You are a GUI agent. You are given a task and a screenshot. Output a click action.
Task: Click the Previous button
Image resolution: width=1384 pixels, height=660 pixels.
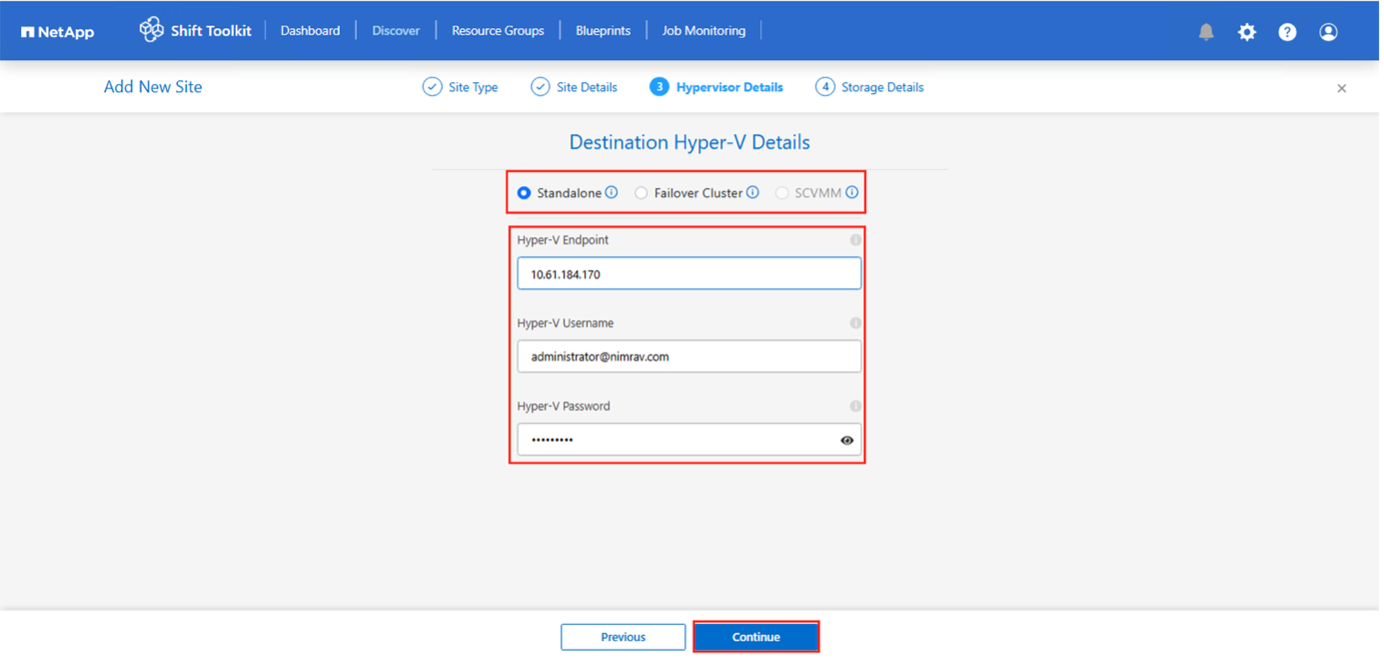pyautogui.click(x=623, y=637)
